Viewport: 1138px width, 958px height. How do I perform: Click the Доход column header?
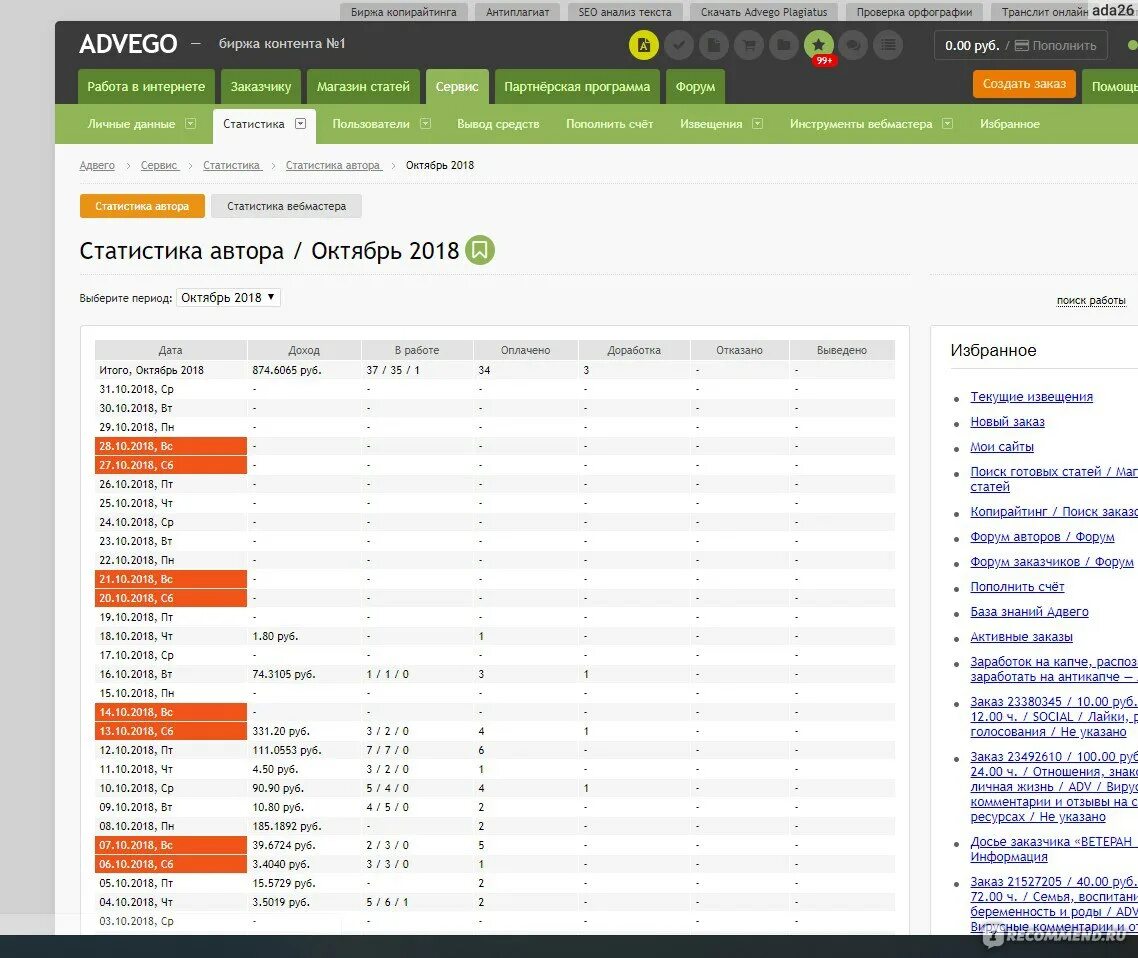click(x=304, y=350)
